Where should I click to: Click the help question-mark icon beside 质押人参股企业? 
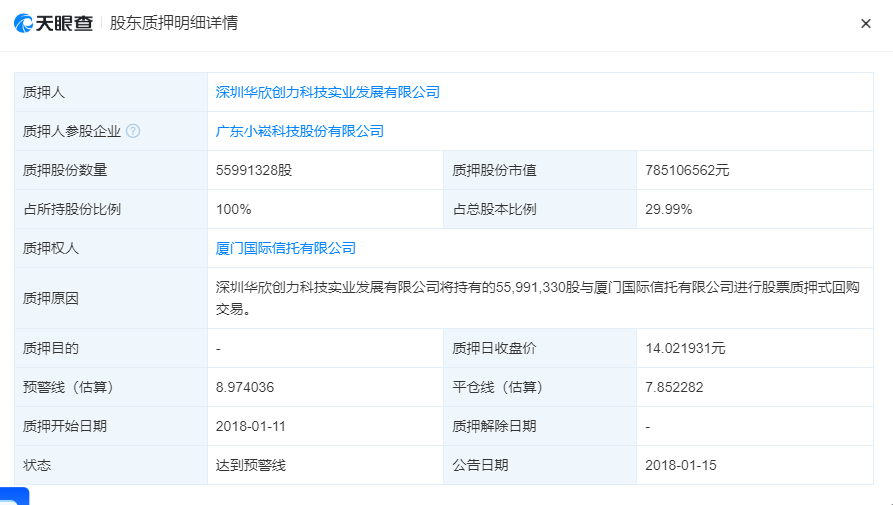tap(133, 131)
